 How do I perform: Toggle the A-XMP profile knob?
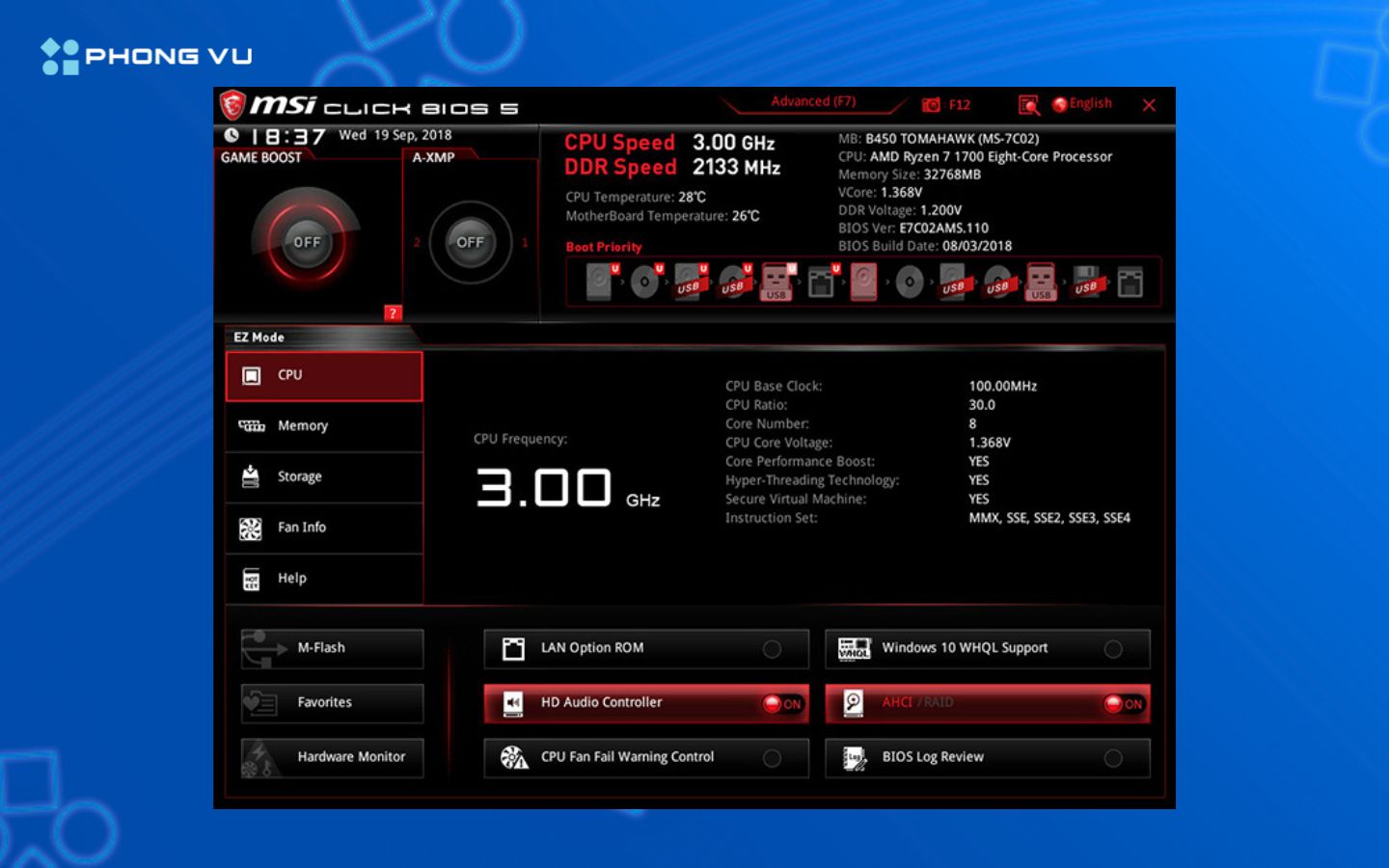click(470, 242)
